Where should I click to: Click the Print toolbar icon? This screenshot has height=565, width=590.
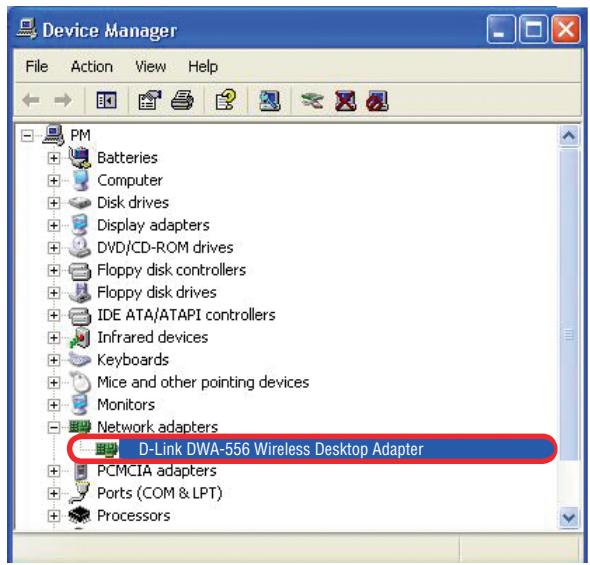coord(182,100)
